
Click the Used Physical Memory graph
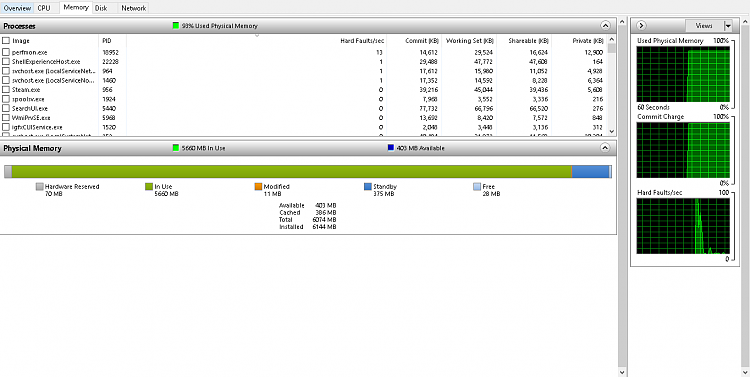(683, 74)
